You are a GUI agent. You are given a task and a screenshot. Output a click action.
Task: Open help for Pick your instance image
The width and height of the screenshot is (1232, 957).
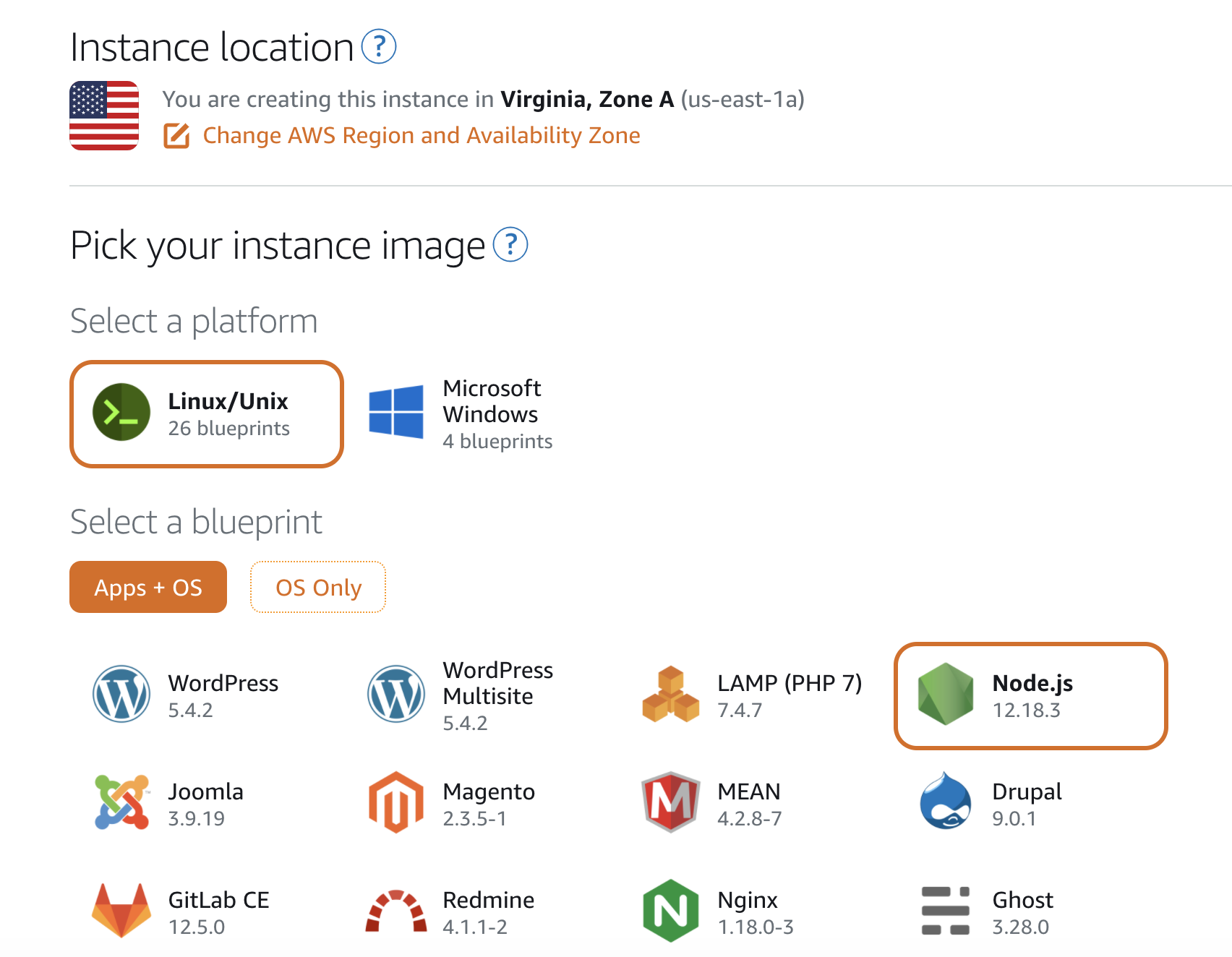coord(510,245)
